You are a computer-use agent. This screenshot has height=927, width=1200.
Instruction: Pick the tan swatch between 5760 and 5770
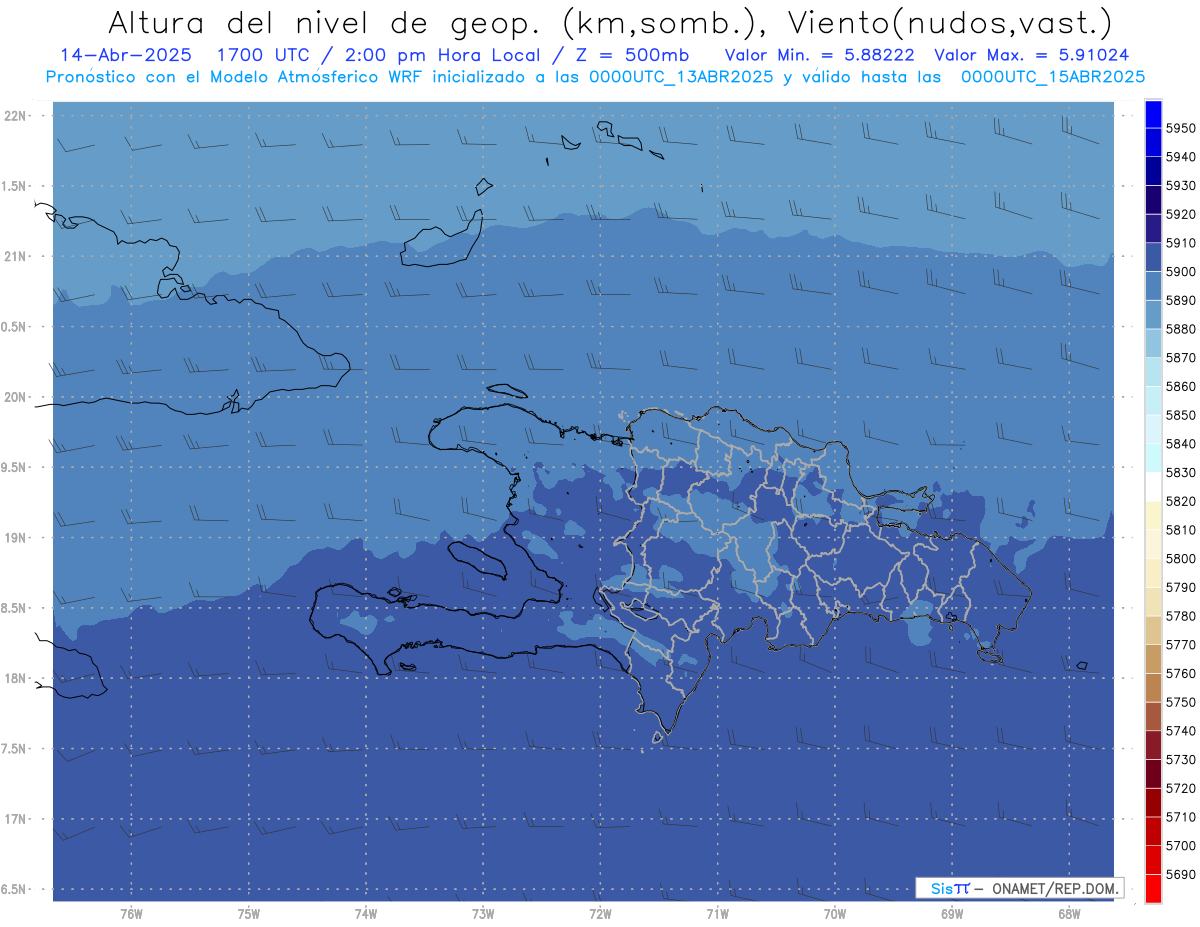click(x=1153, y=659)
